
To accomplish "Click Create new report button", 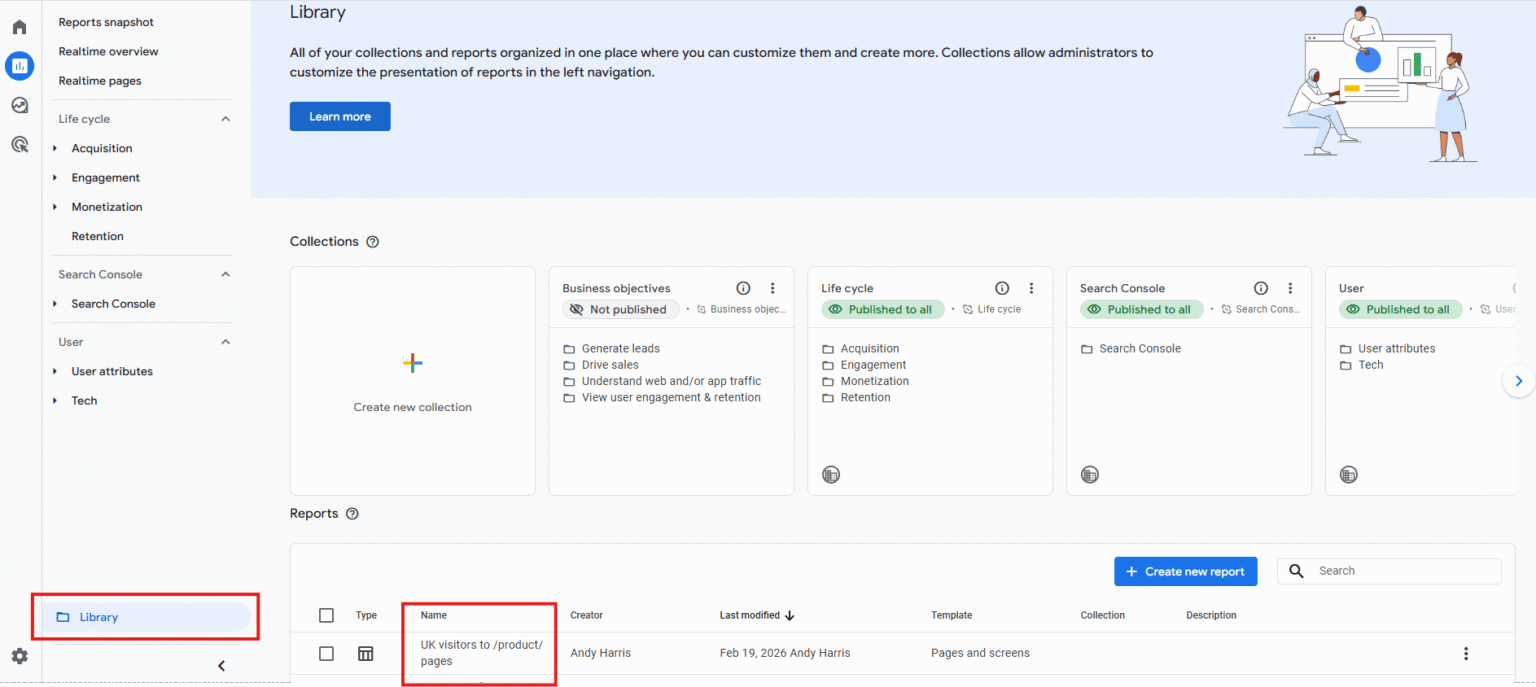I will (x=1185, y=572).
